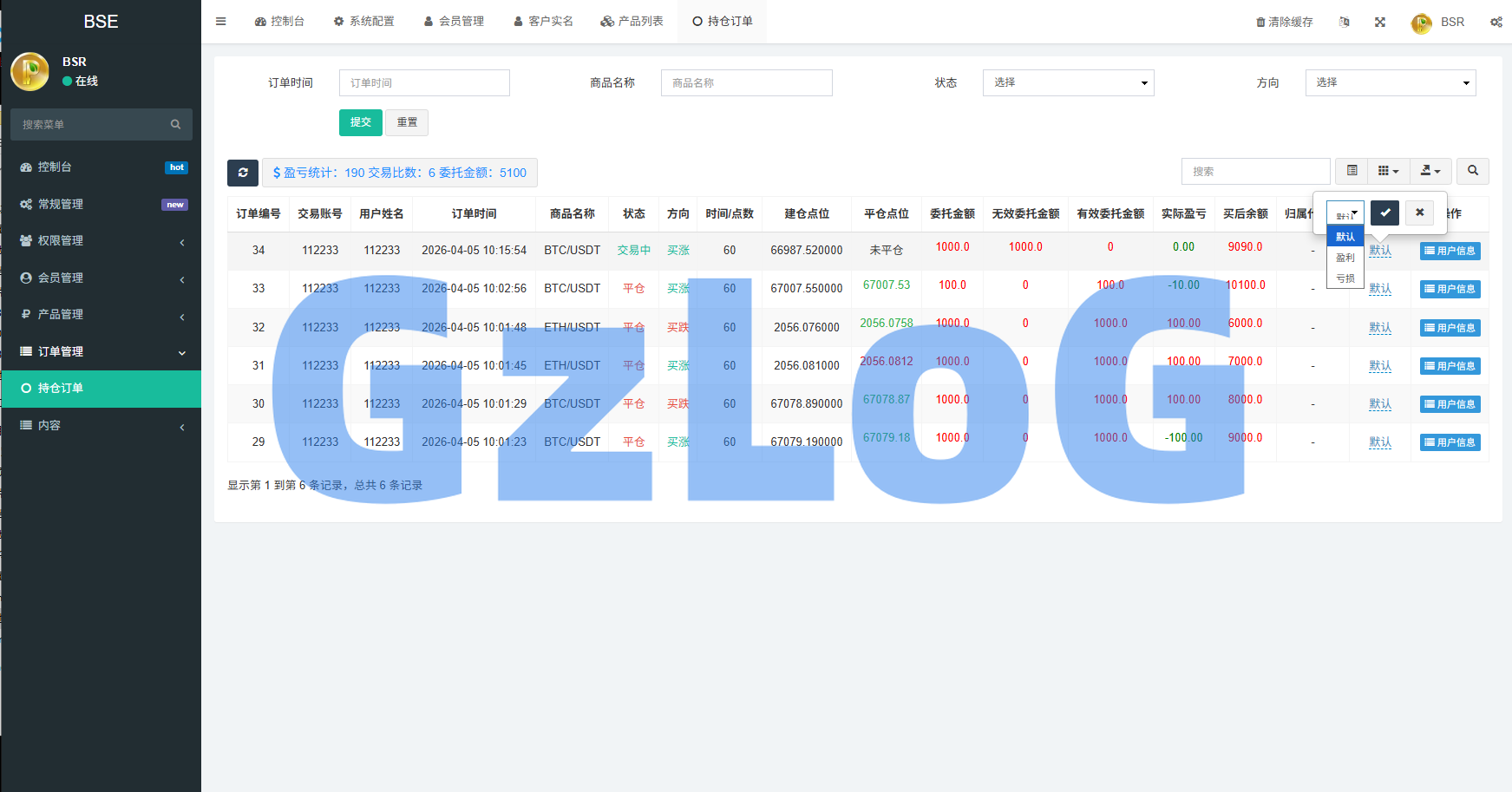Open the 方向 select dropdown
The width and height of the screenshot is (1512, 792).
[1390, 82]
